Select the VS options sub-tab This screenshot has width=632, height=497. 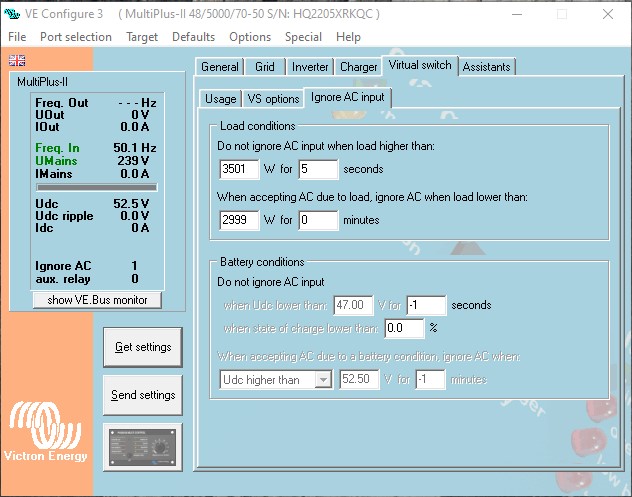(x=273, y=99)
